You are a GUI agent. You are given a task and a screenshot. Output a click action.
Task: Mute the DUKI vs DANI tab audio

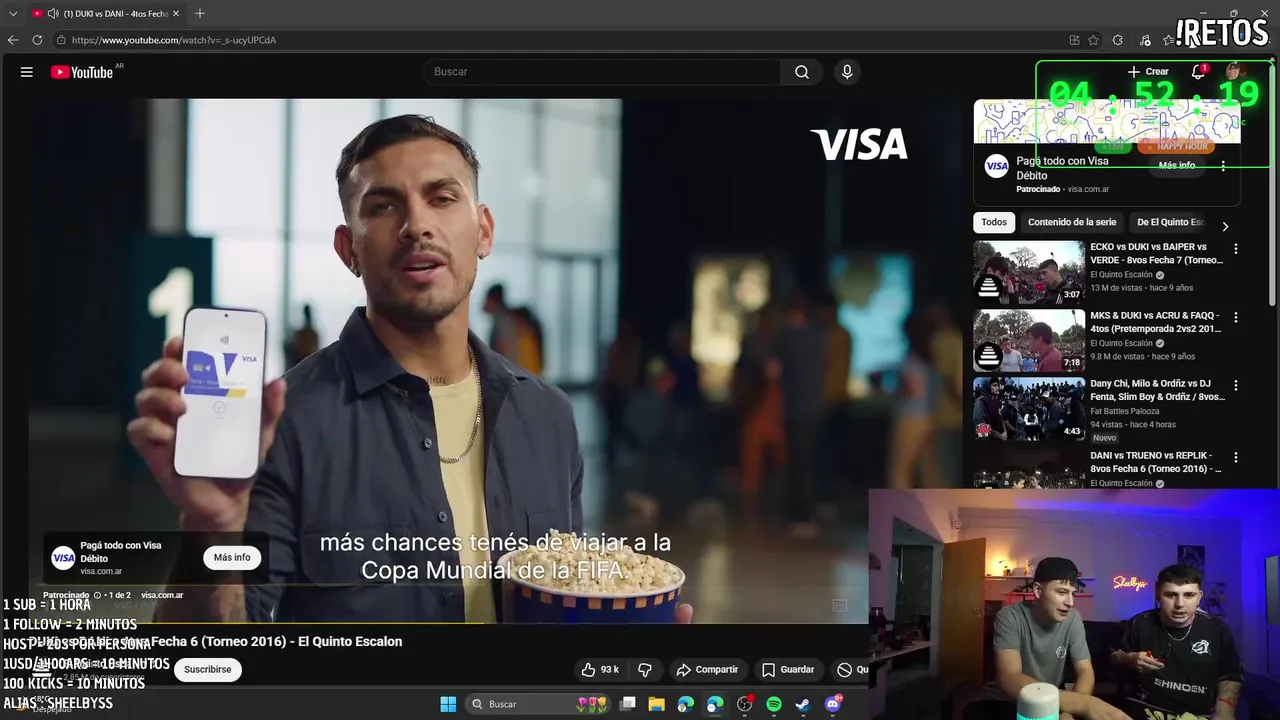coord(53,14)
